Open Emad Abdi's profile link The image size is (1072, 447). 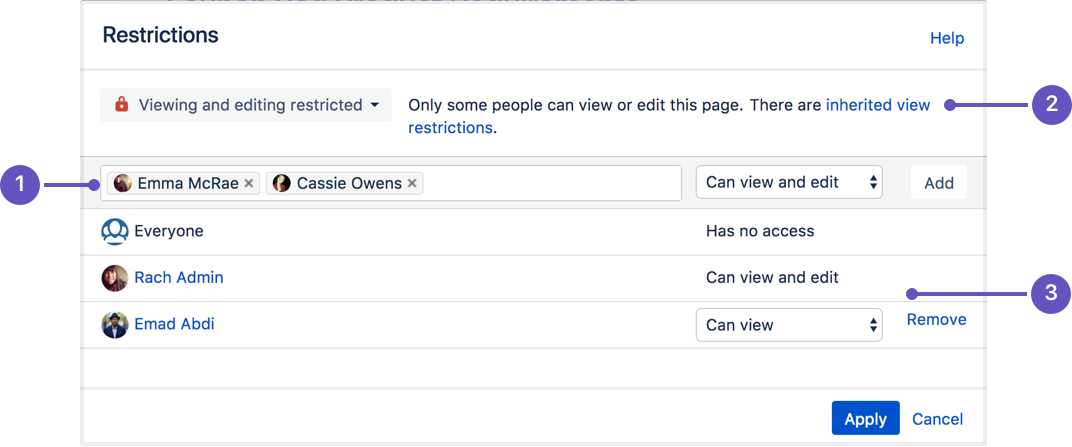click(174, 324)
